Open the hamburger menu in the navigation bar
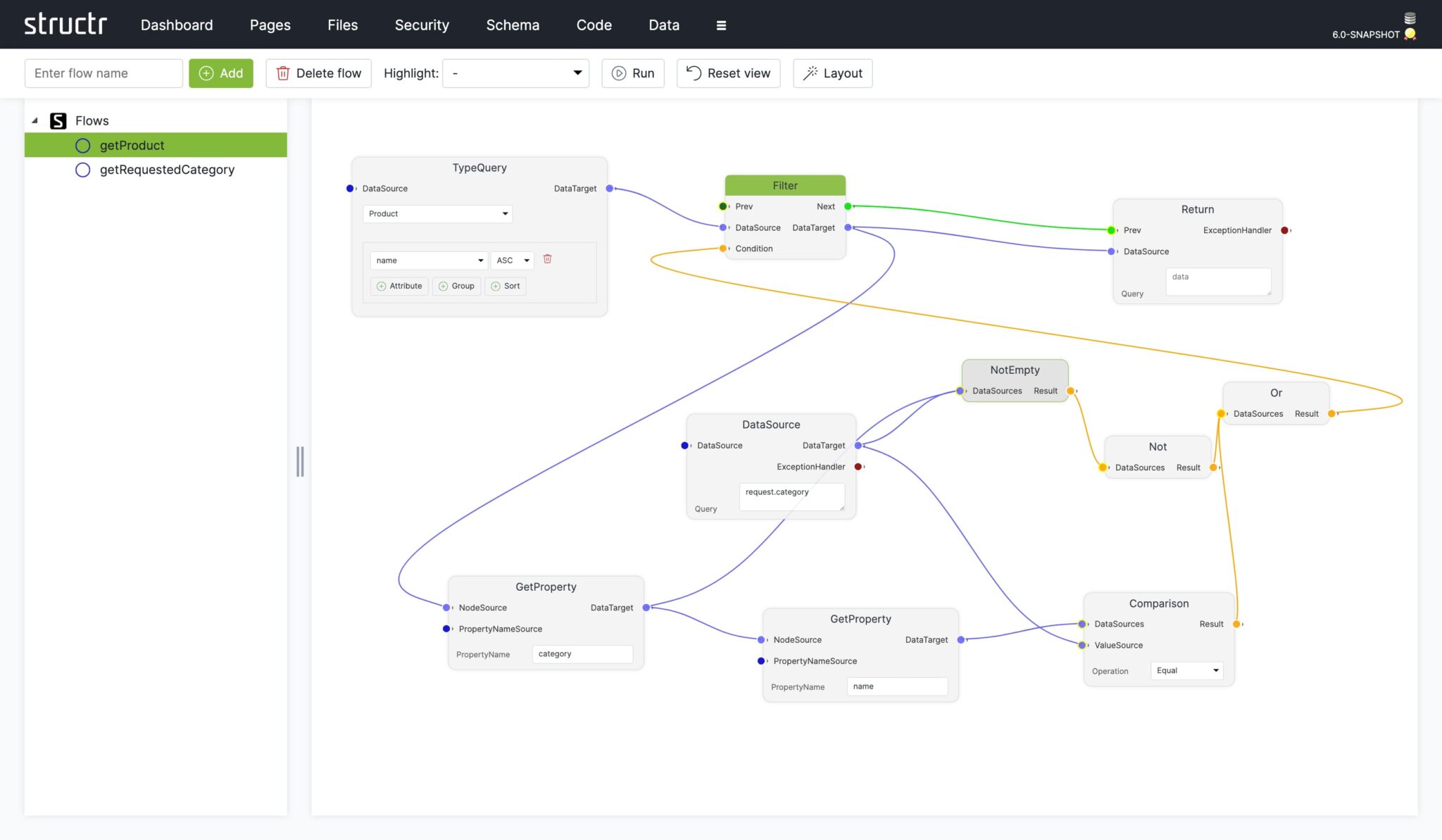Screen dimensions: 1442x840 point(721,25)
